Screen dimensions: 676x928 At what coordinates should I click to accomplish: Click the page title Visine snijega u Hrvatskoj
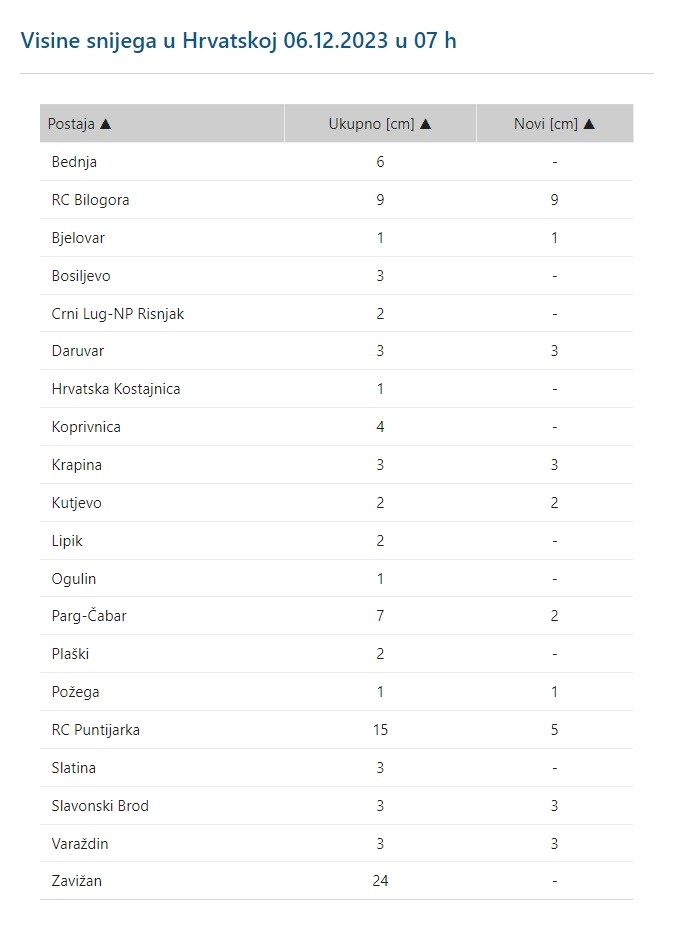click(239, 41)
